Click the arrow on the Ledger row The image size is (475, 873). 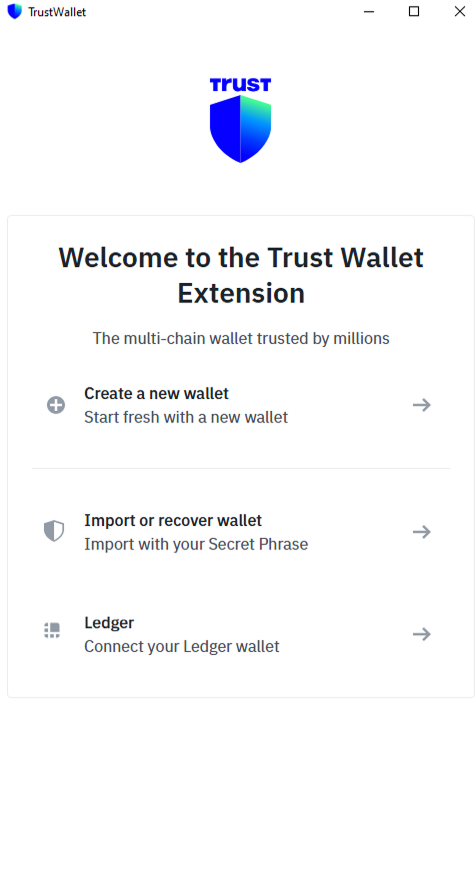[422, 634]
